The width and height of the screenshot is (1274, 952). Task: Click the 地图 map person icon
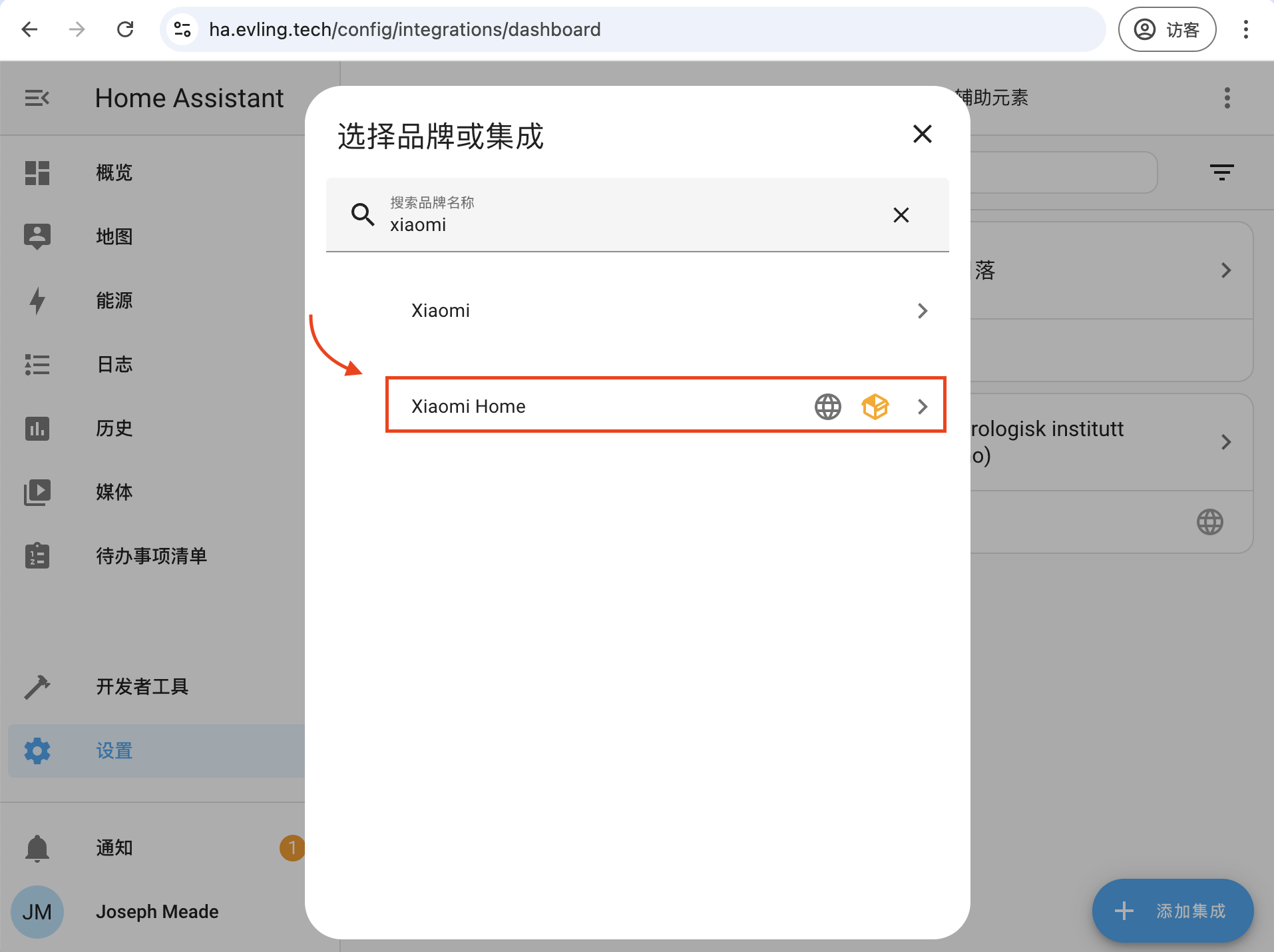(x=37, y=236)
